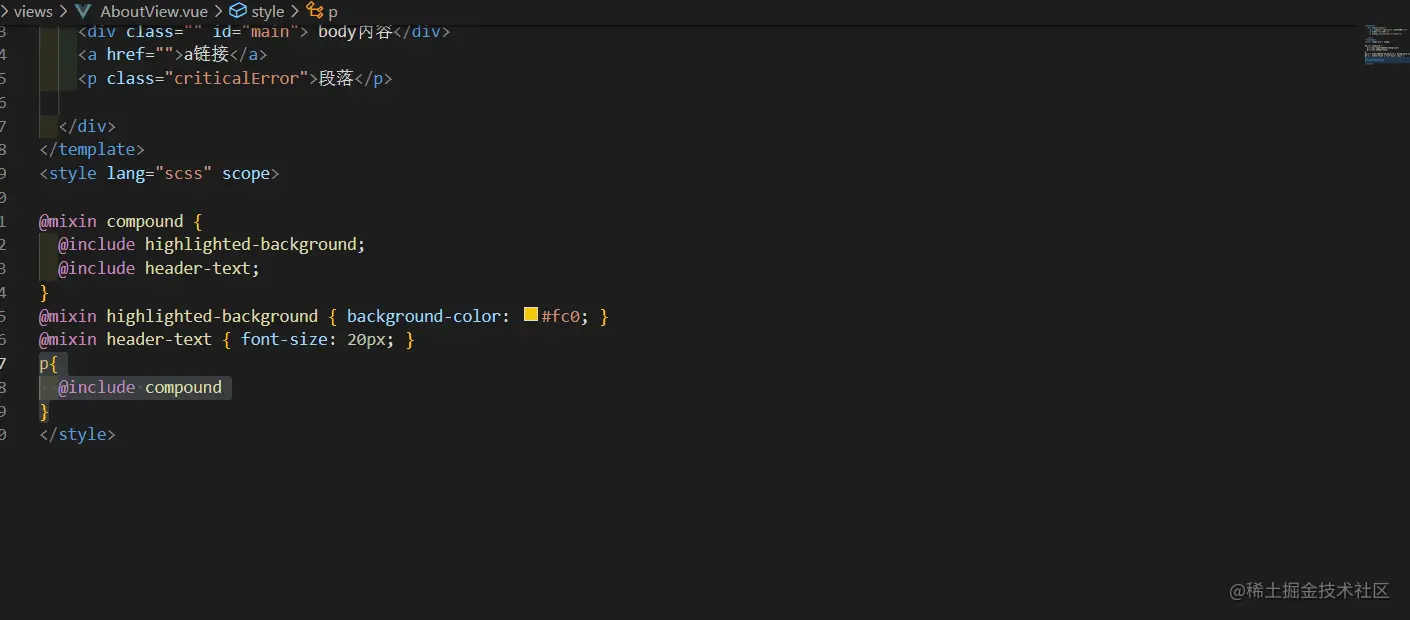Expand the chevron after the views breadcrumb

[x=62, y=11]
